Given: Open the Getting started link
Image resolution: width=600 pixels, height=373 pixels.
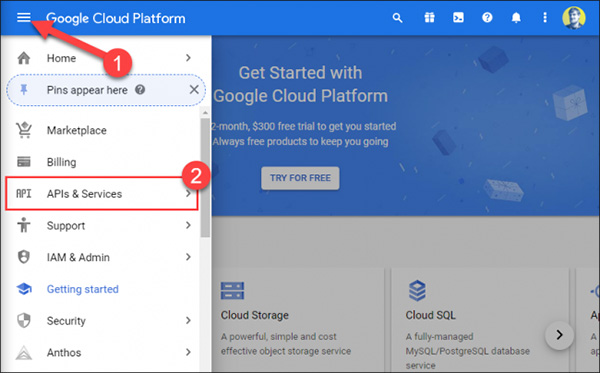Looking at the screenshot, I should tap(83, 289).
